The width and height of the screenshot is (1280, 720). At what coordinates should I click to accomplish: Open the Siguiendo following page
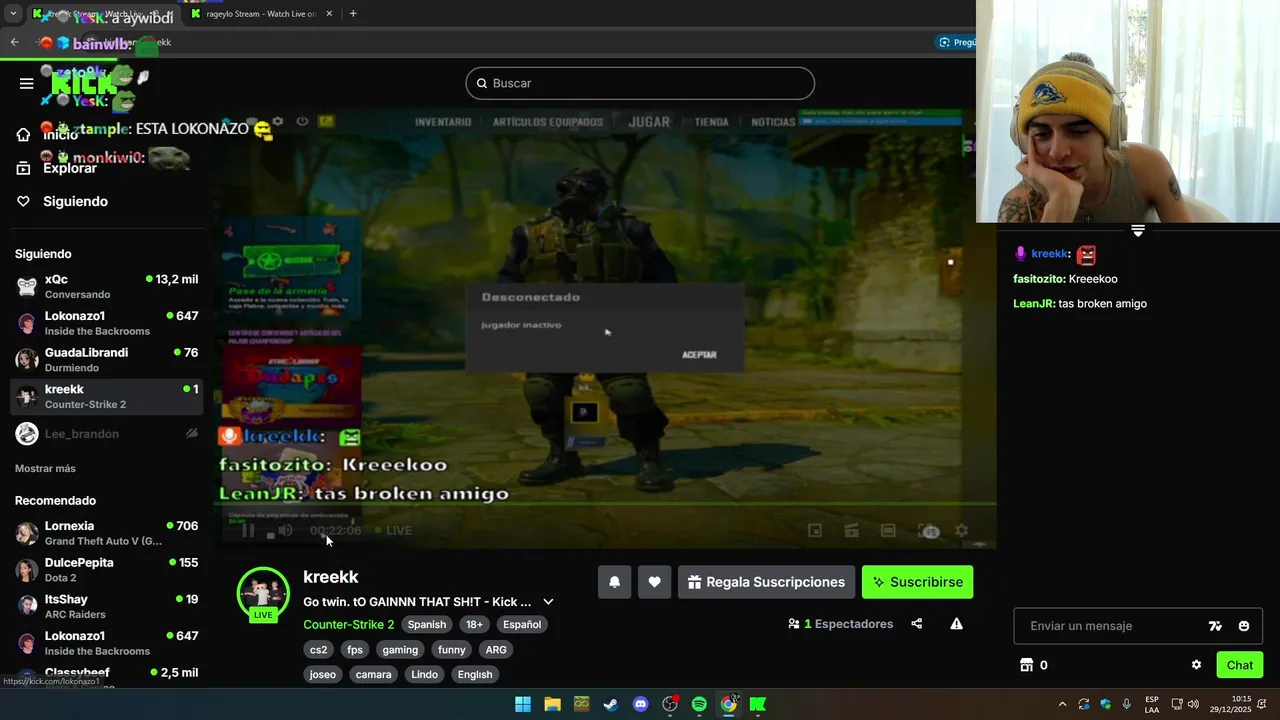tap(75, 201)
